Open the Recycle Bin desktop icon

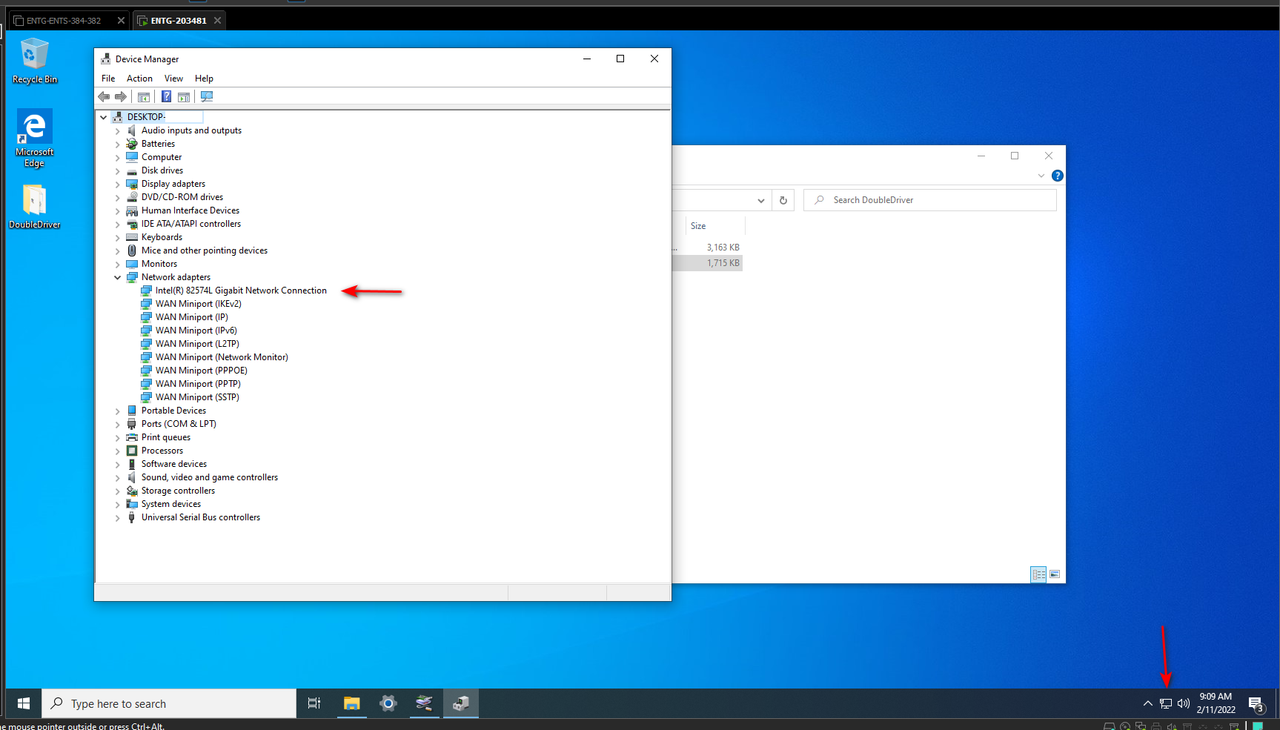[34, 61]
